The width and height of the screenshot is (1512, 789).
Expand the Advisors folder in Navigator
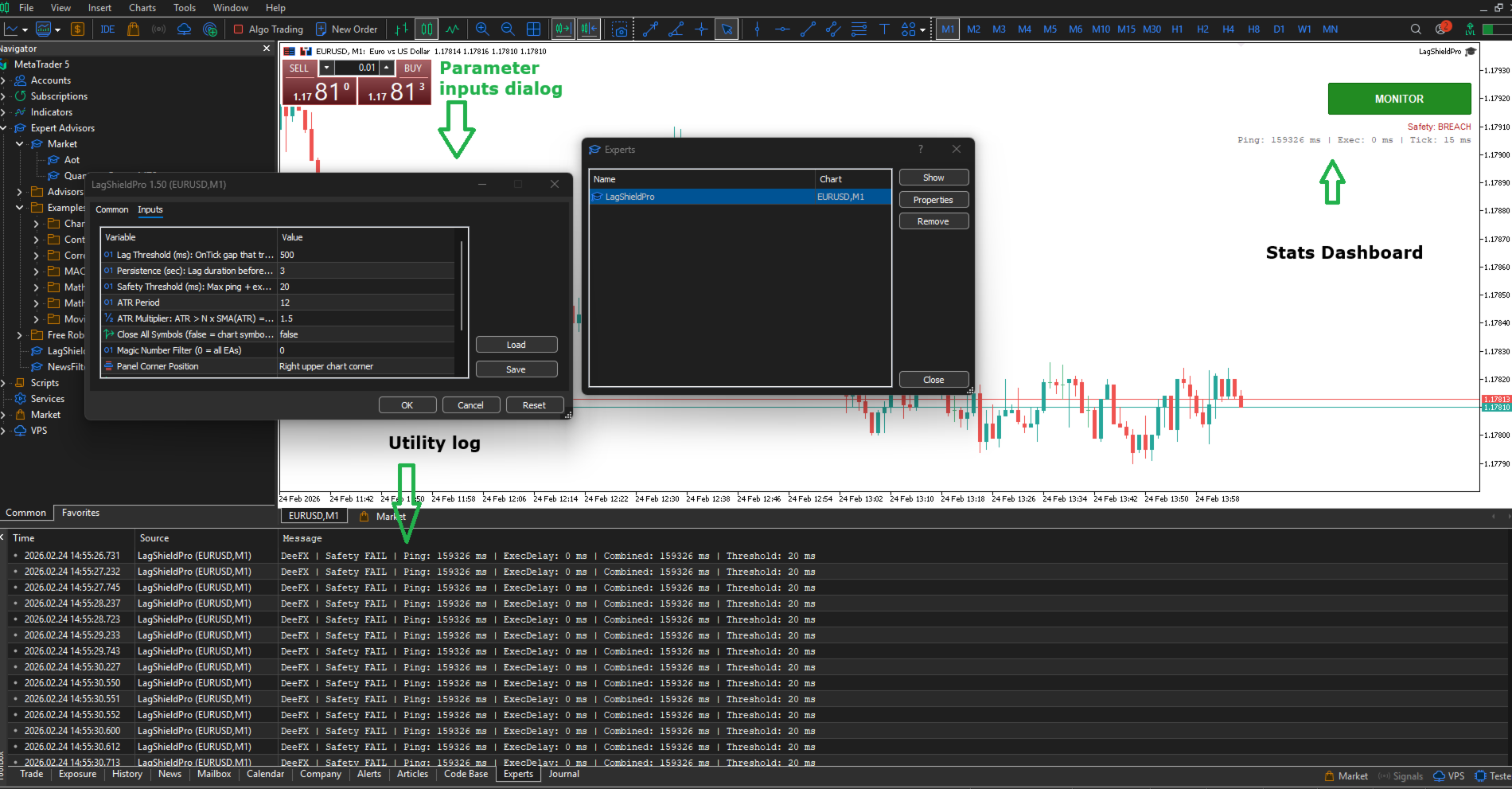(x=20, y=192)
